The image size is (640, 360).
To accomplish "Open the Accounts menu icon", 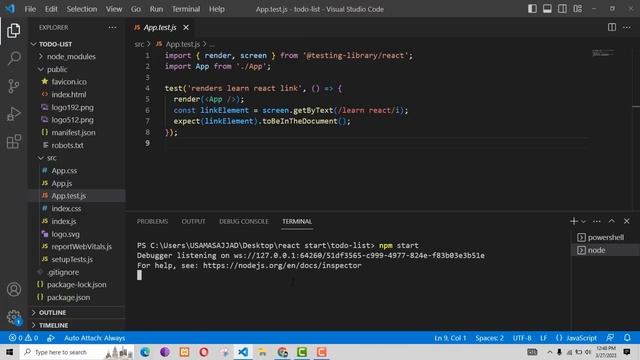I will click(13, 289).
